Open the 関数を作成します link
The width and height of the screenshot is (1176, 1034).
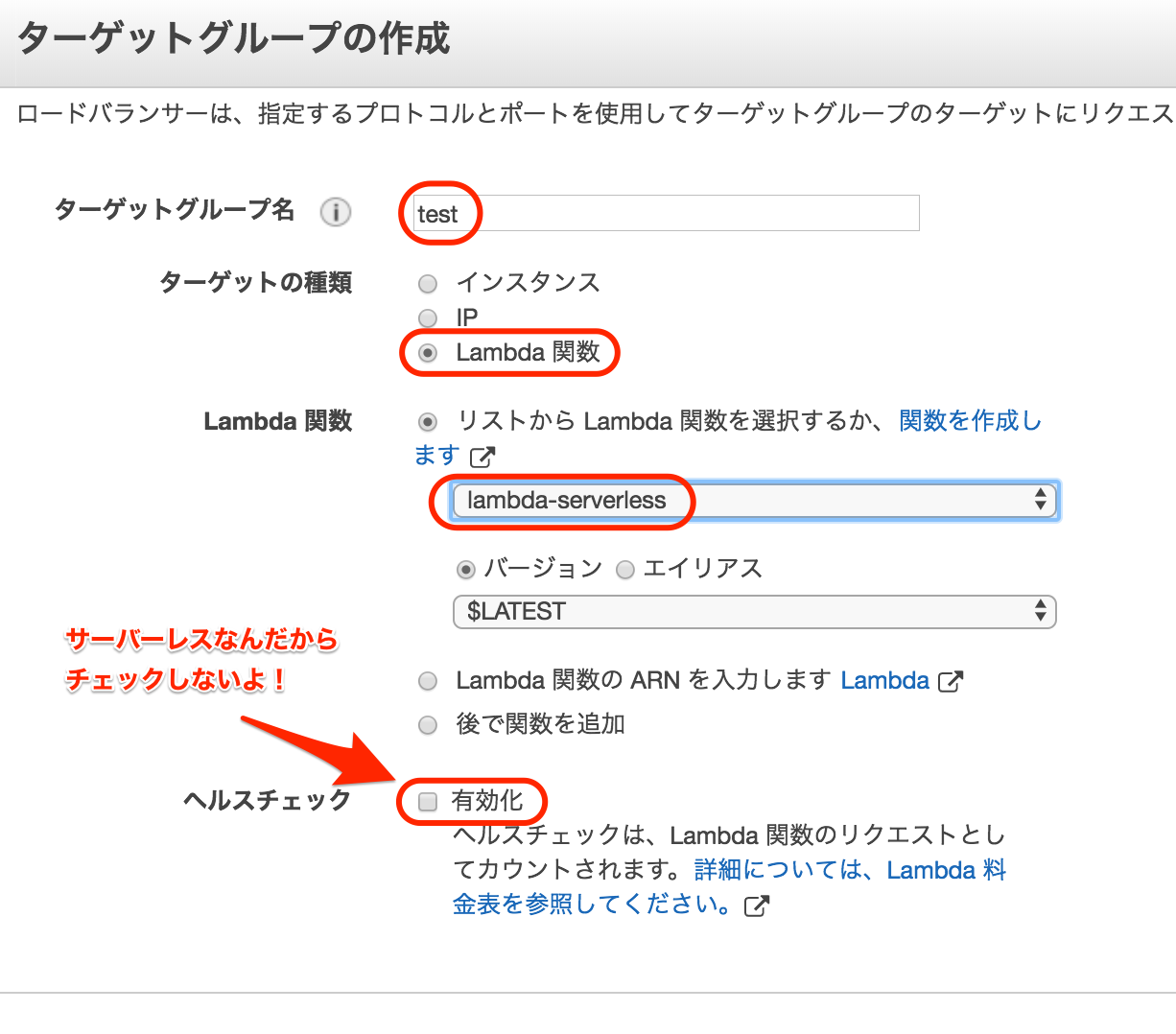[x=970, y=420]
